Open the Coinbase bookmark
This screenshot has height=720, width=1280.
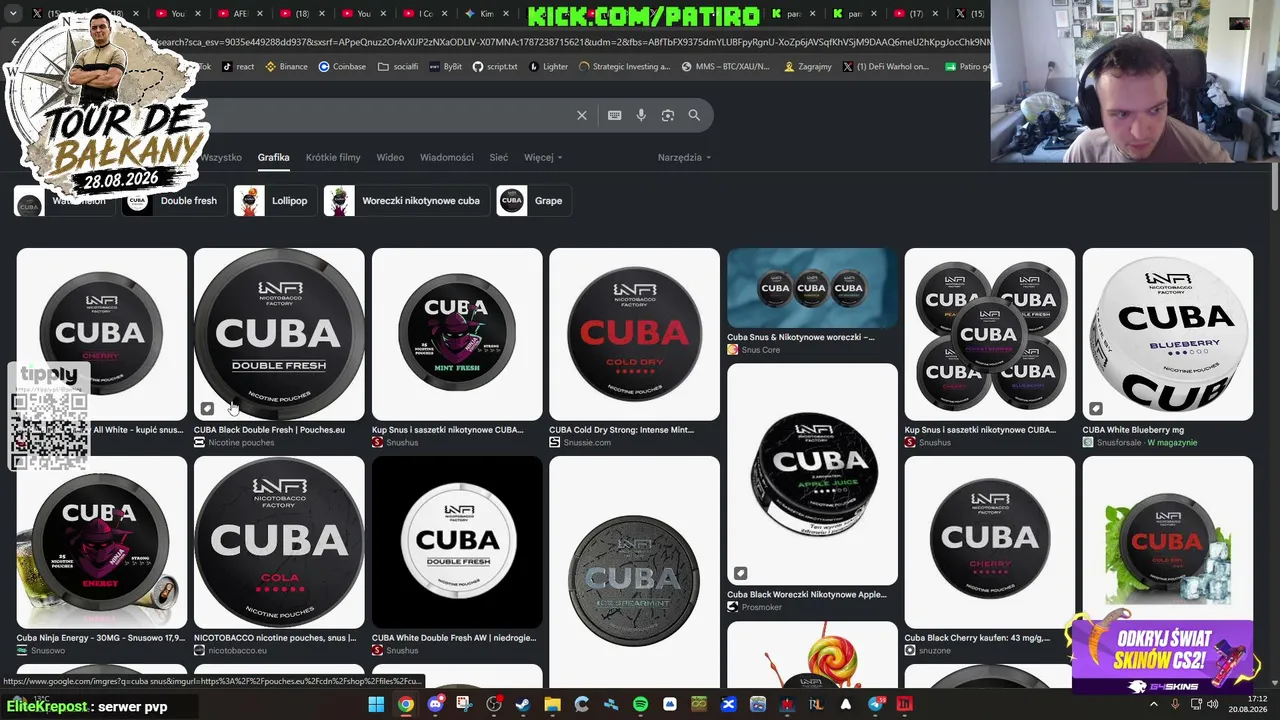[342, 67]
